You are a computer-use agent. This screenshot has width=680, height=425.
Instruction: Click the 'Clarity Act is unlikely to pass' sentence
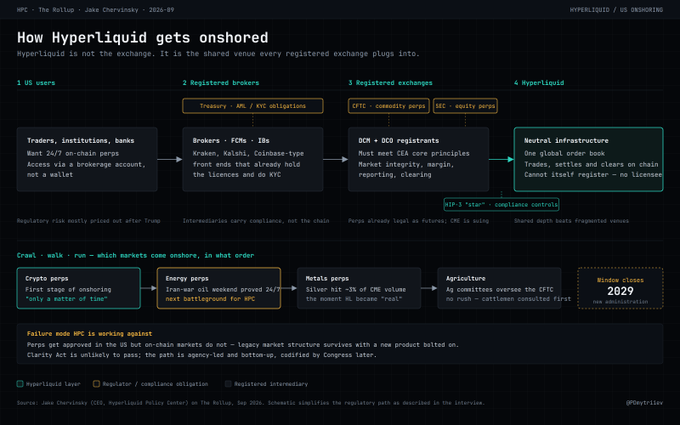202,355
